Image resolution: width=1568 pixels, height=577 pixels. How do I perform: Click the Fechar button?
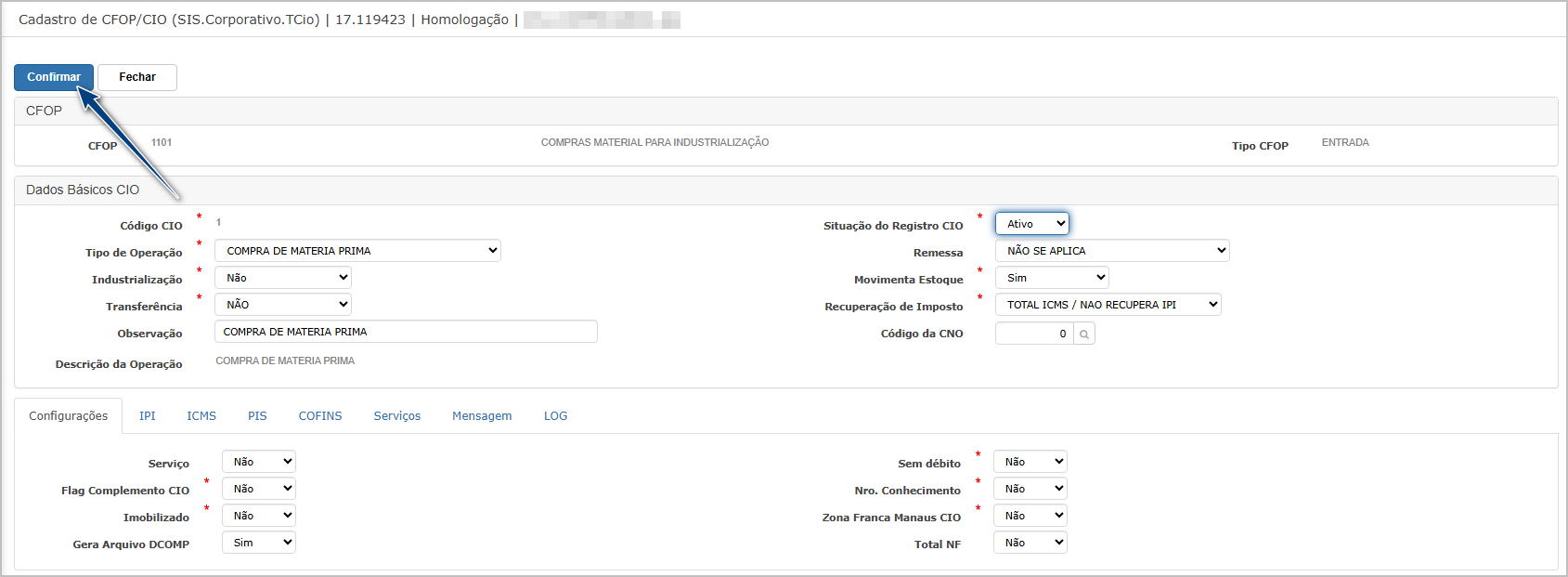coord(137,77)
